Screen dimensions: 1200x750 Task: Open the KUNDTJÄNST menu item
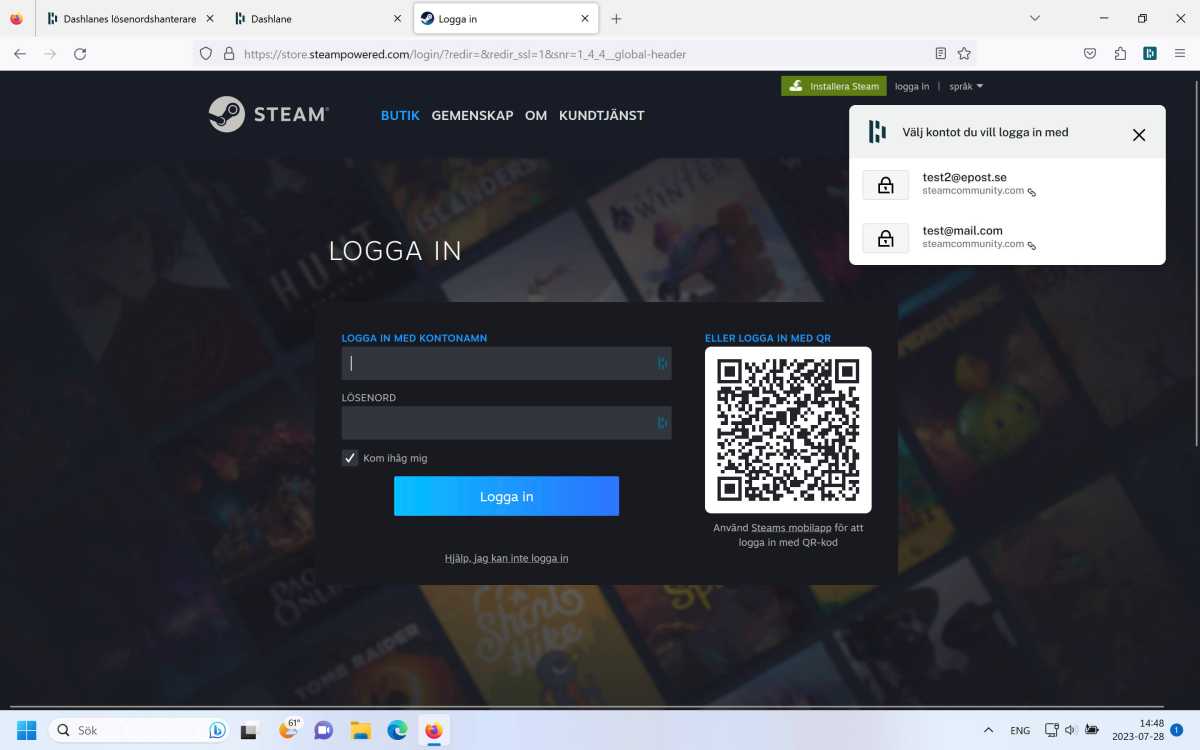coord(601,115)
